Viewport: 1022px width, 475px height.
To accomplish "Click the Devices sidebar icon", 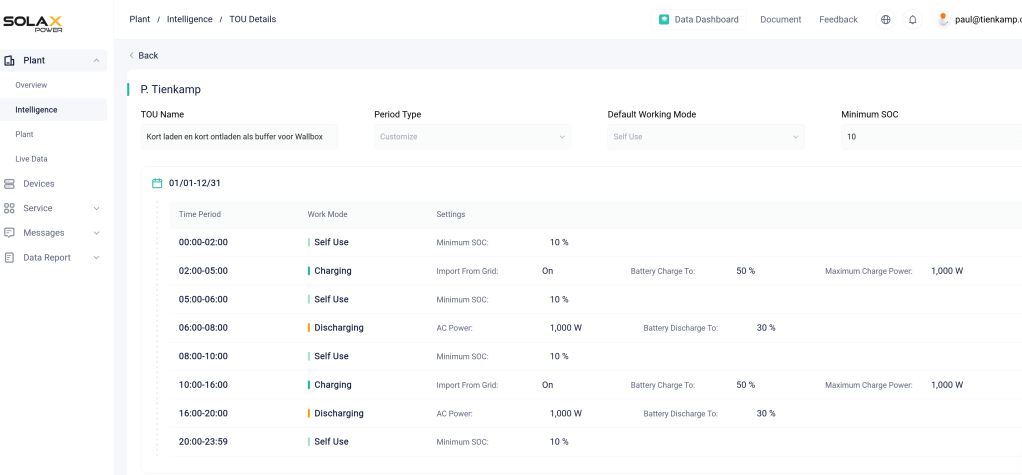I will click(10, 184).
